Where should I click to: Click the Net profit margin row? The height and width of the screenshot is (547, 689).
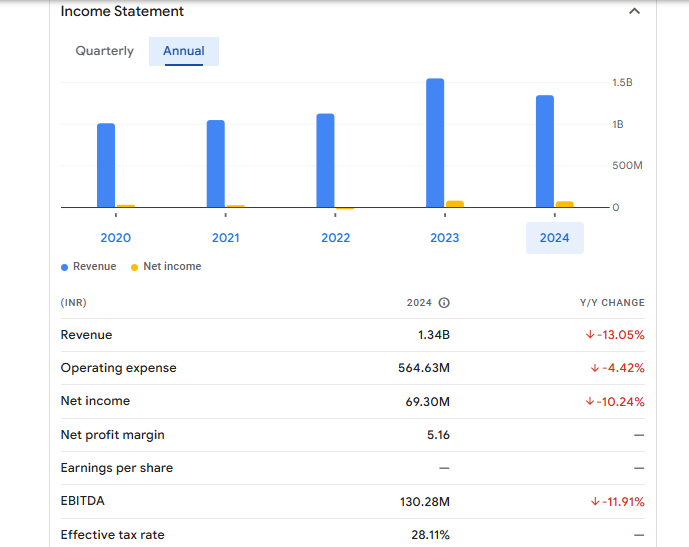click(x=112, y=435)
